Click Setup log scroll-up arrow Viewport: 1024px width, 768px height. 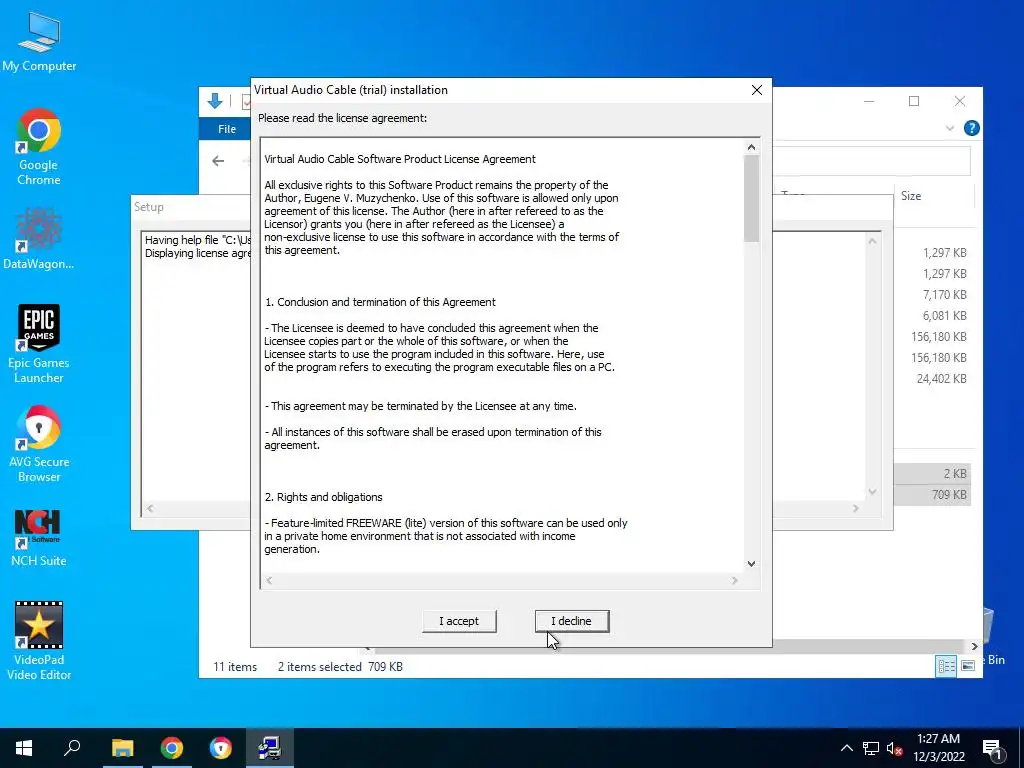[872, 241]
